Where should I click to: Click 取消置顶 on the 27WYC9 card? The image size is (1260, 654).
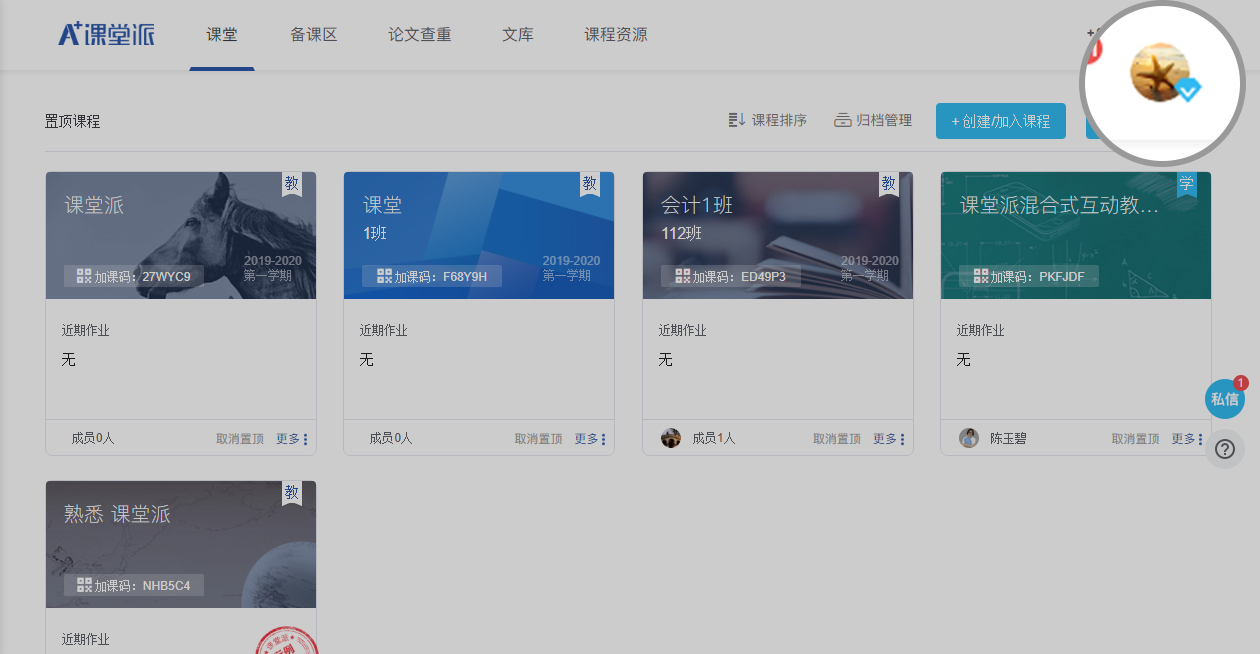(x=240, y=439)
